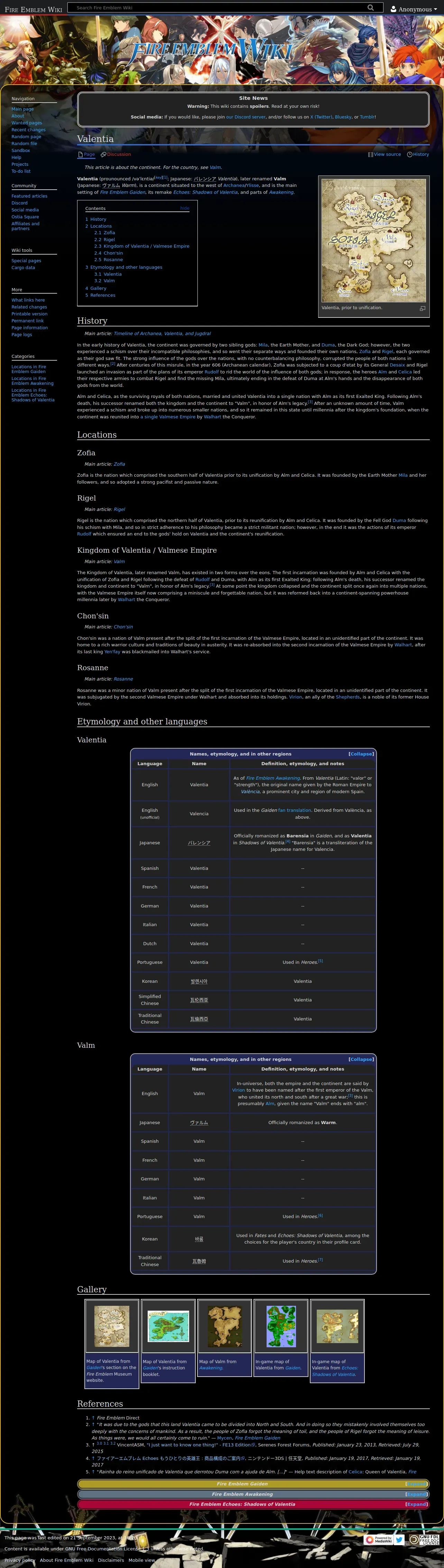Hide the Contents table
The height and width of the screenshot is (1568, 444).
coord(185,208)
